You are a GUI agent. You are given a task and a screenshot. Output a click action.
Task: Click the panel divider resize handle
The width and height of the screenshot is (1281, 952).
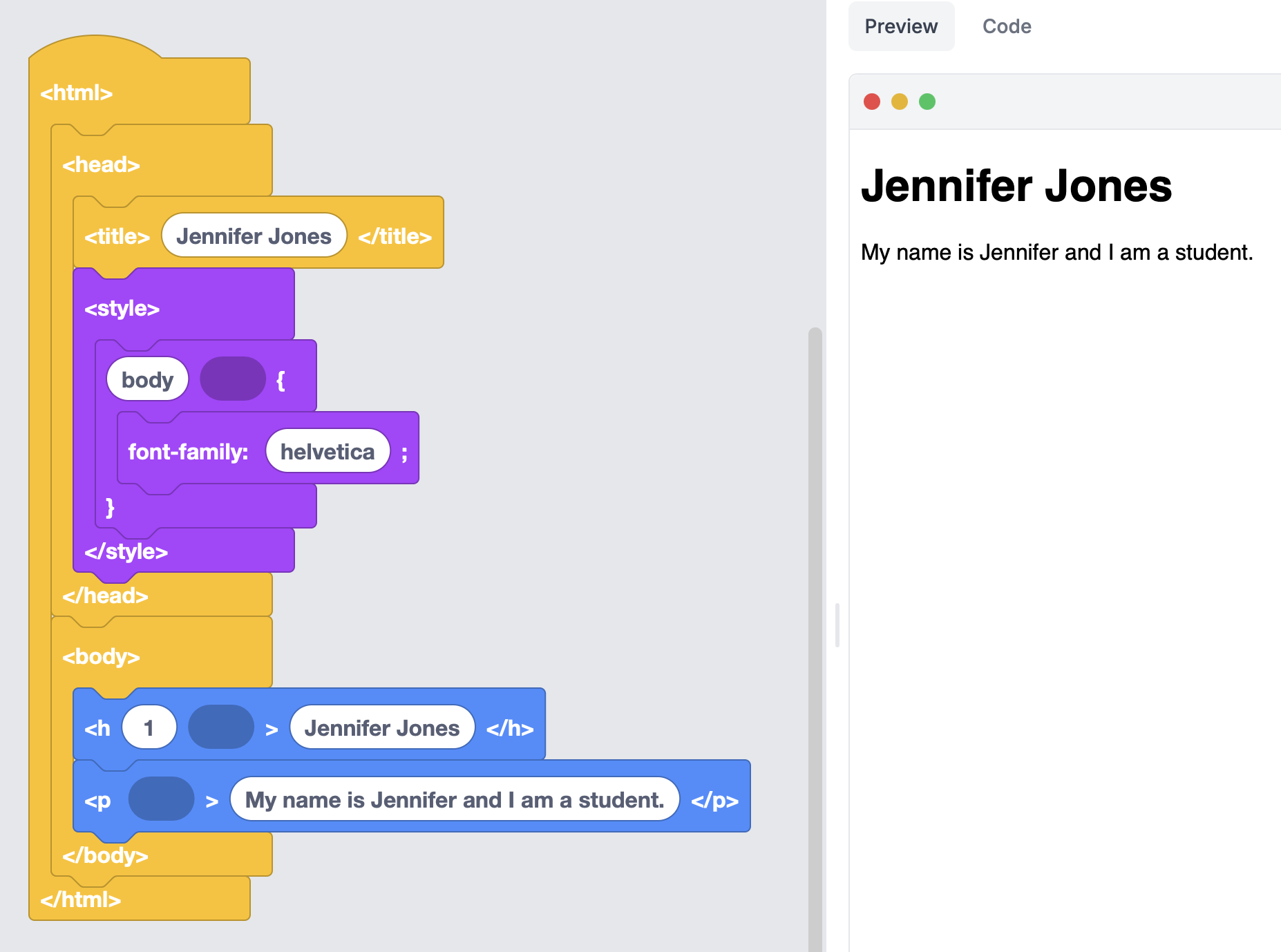pos(837,625)
